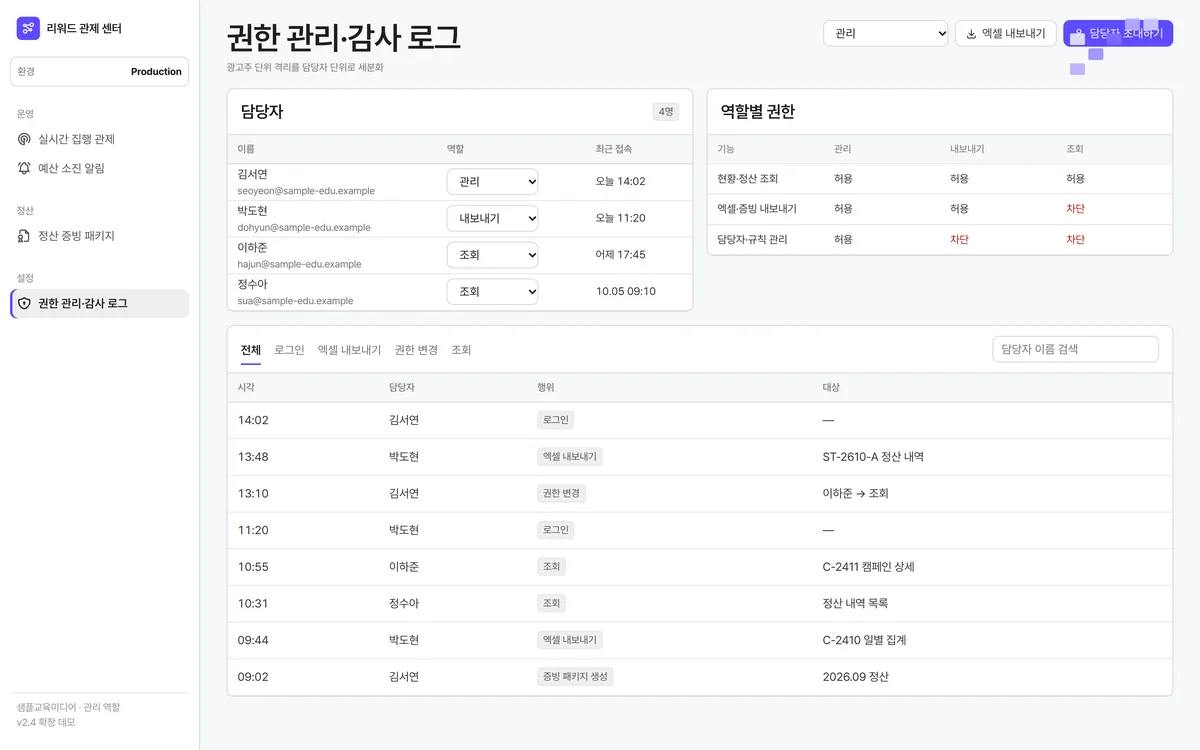Switch to the 로그인 log tab
Image resolution: width=1200 pixels, height=750 pixels.
[x=289, y=350]
